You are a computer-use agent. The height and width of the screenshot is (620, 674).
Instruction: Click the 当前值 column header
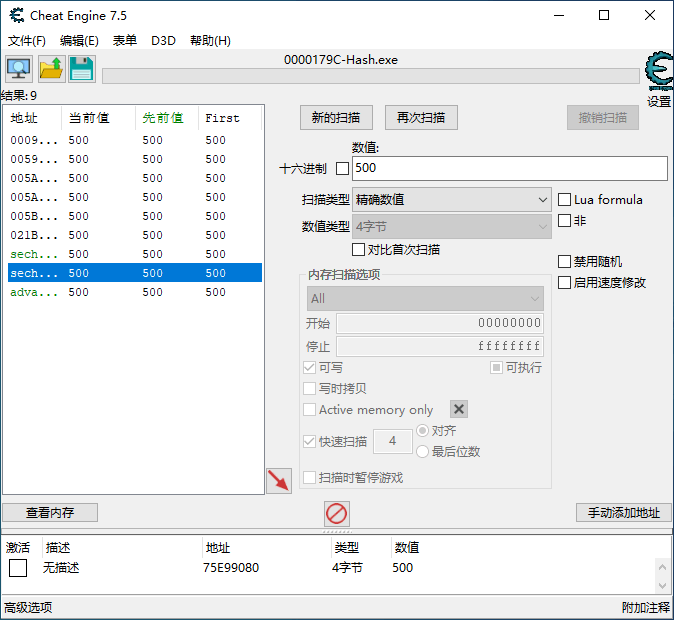98,118
